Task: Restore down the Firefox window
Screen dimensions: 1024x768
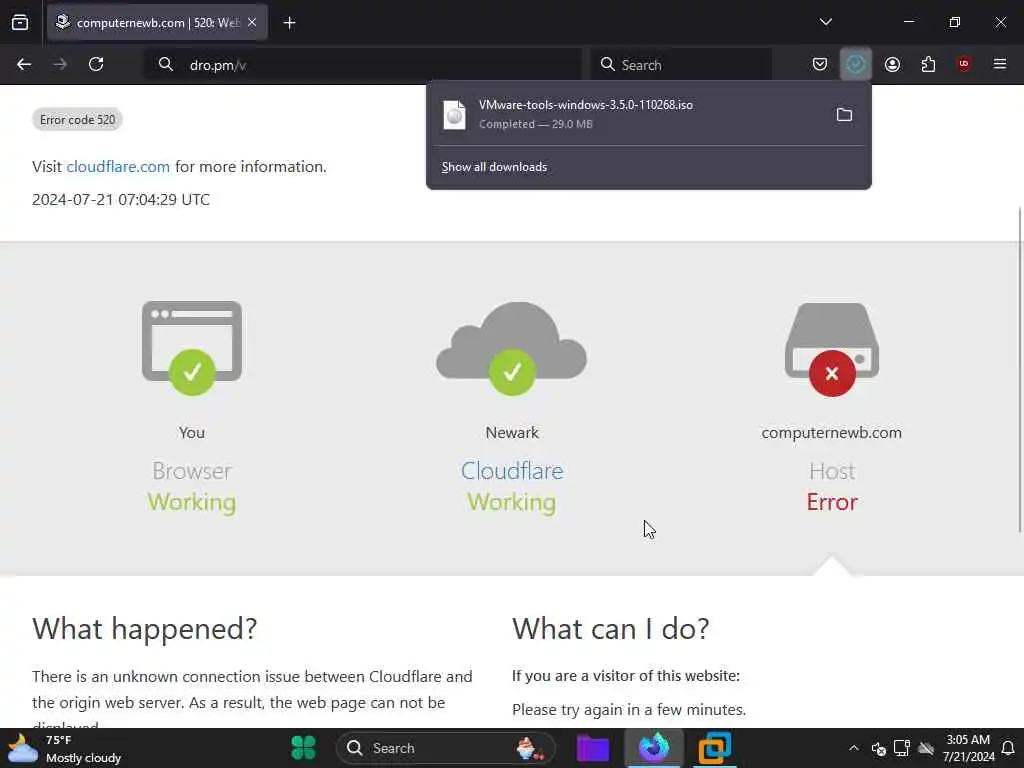Action: pyautogui.click(x=955, y=22)
